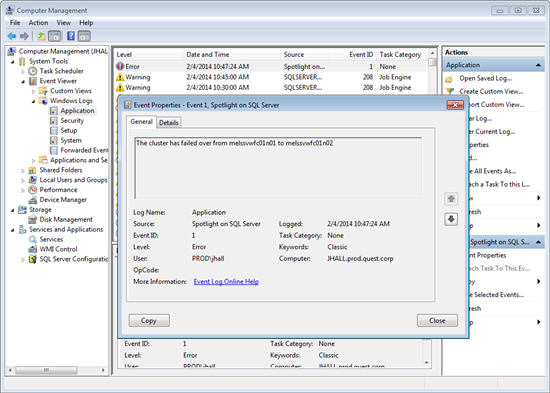Select the Windows Logs node
Image resolution: width=550 pixels, height=393 pixels.
(x=71, y=101)
